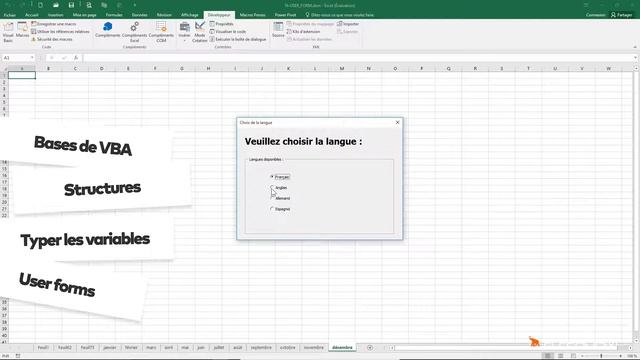Toggle Mode Création design mode
The height and width of the screenshot is (360, 640).
(200, 32)
